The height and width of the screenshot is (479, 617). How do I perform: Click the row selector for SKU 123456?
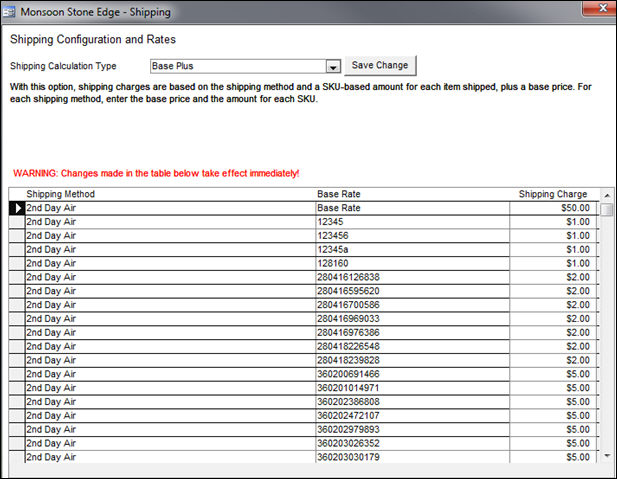[16, 236]
